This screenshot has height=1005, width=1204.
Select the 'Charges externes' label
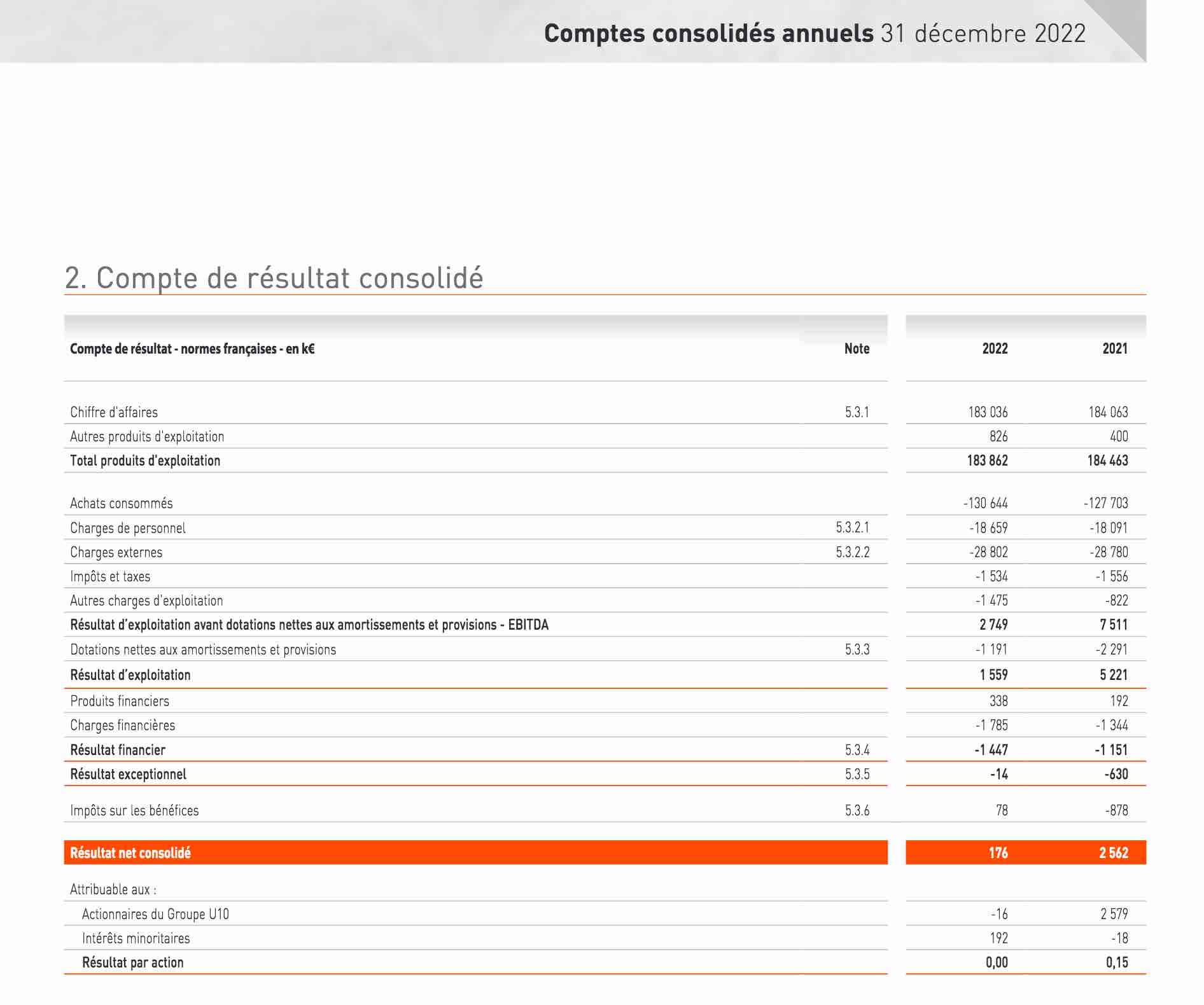click(x=116, y=552)
